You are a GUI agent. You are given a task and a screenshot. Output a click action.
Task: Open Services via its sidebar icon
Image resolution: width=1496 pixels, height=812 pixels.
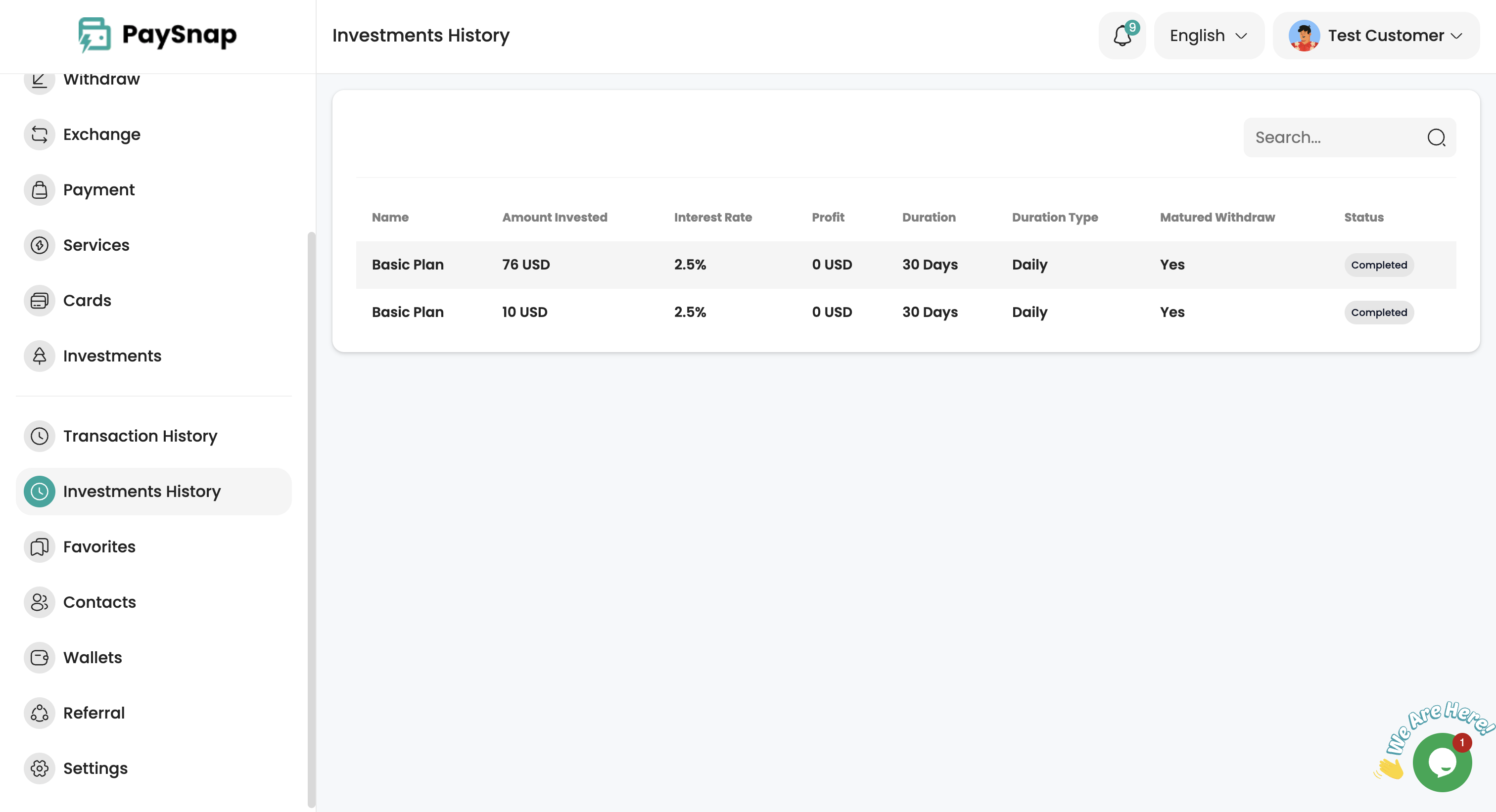[x=39, y=245]
